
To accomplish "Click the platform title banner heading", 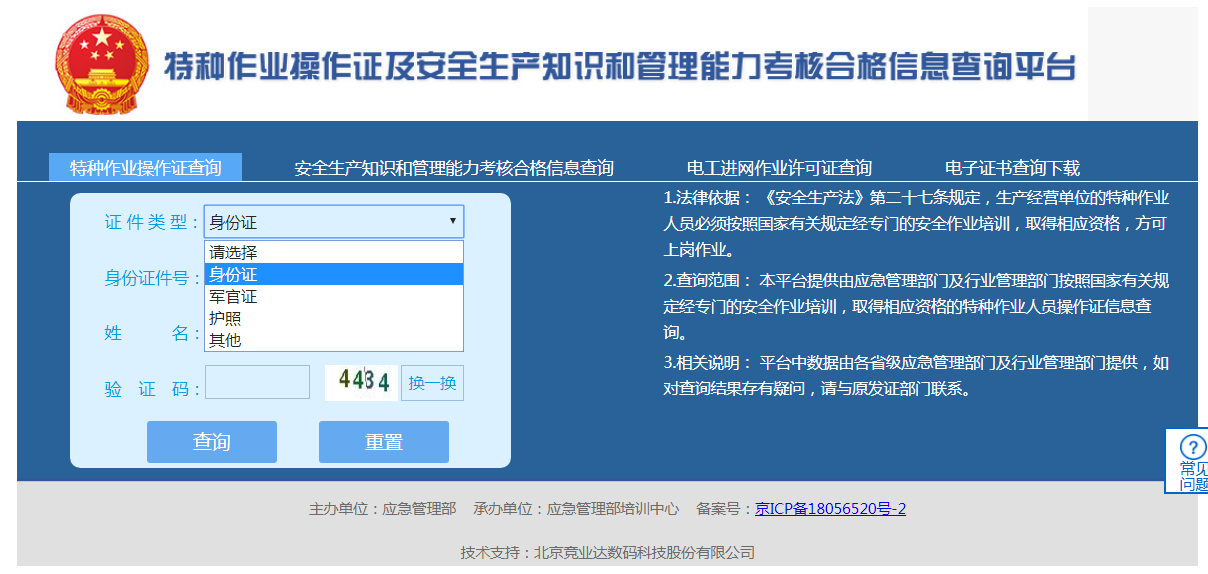I will tap(620, 67).
